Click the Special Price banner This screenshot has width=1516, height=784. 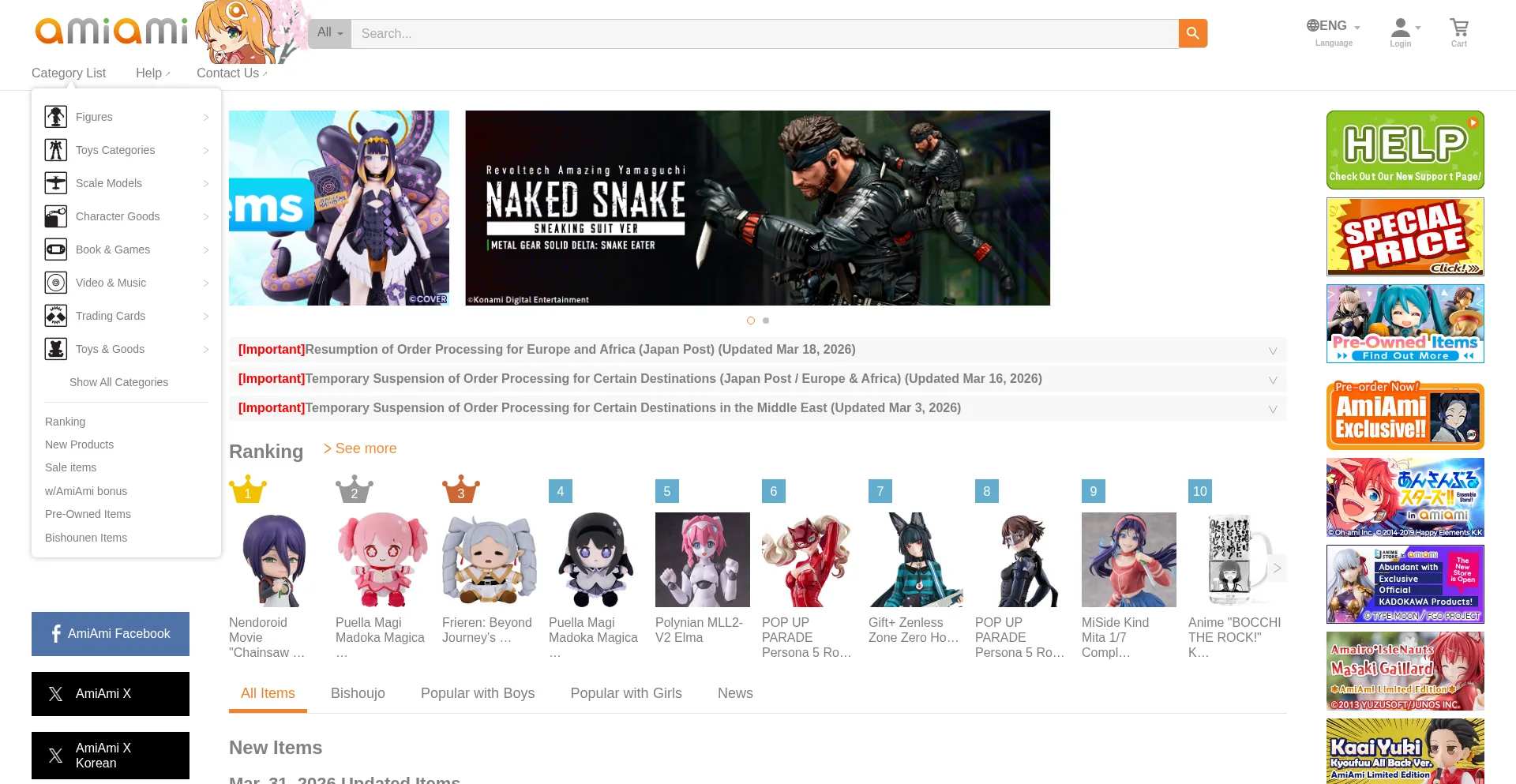coord(1405,237)
